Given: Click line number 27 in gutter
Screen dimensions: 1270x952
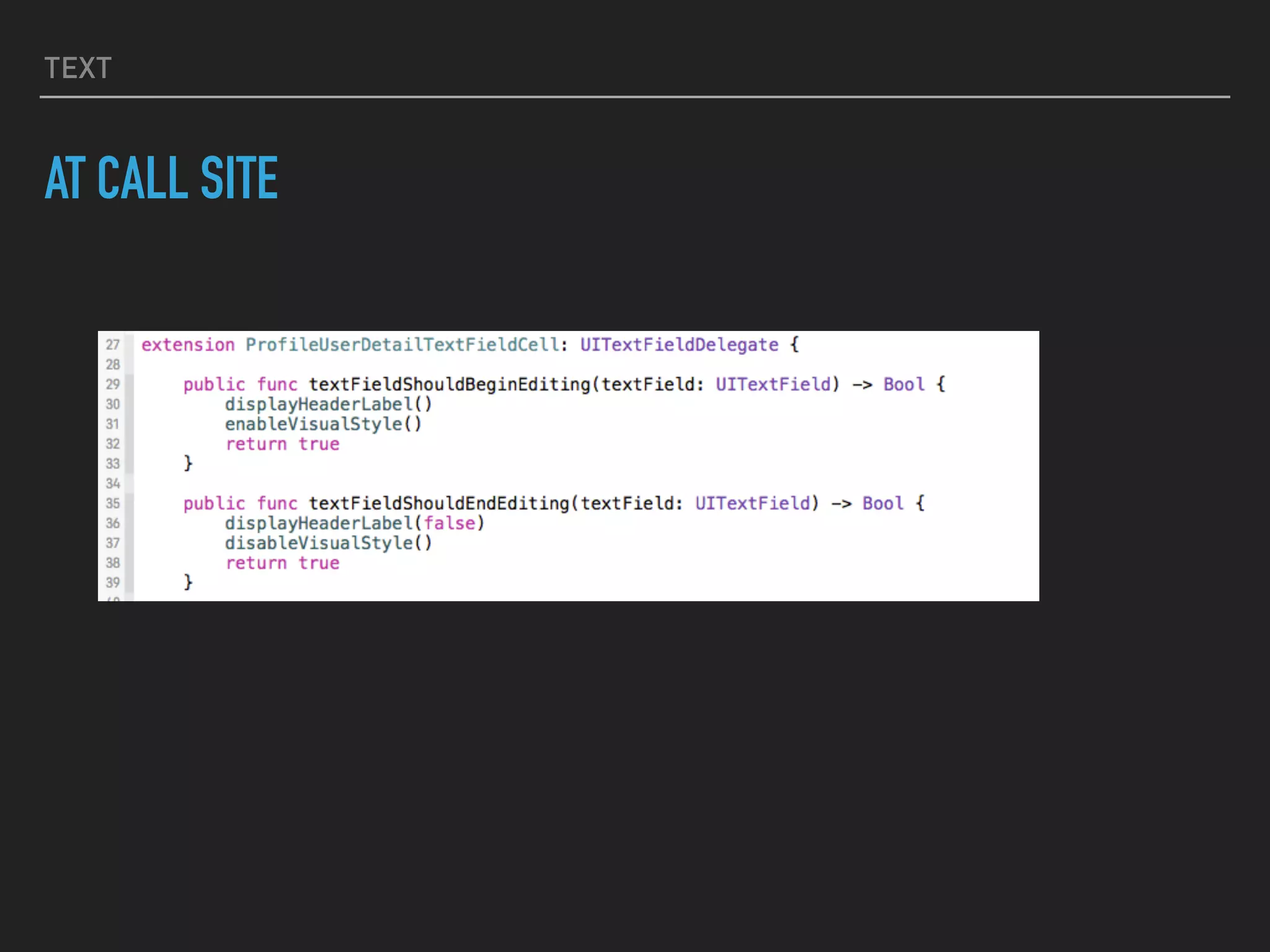Looking at the screenshot, I should click(112, 345).
